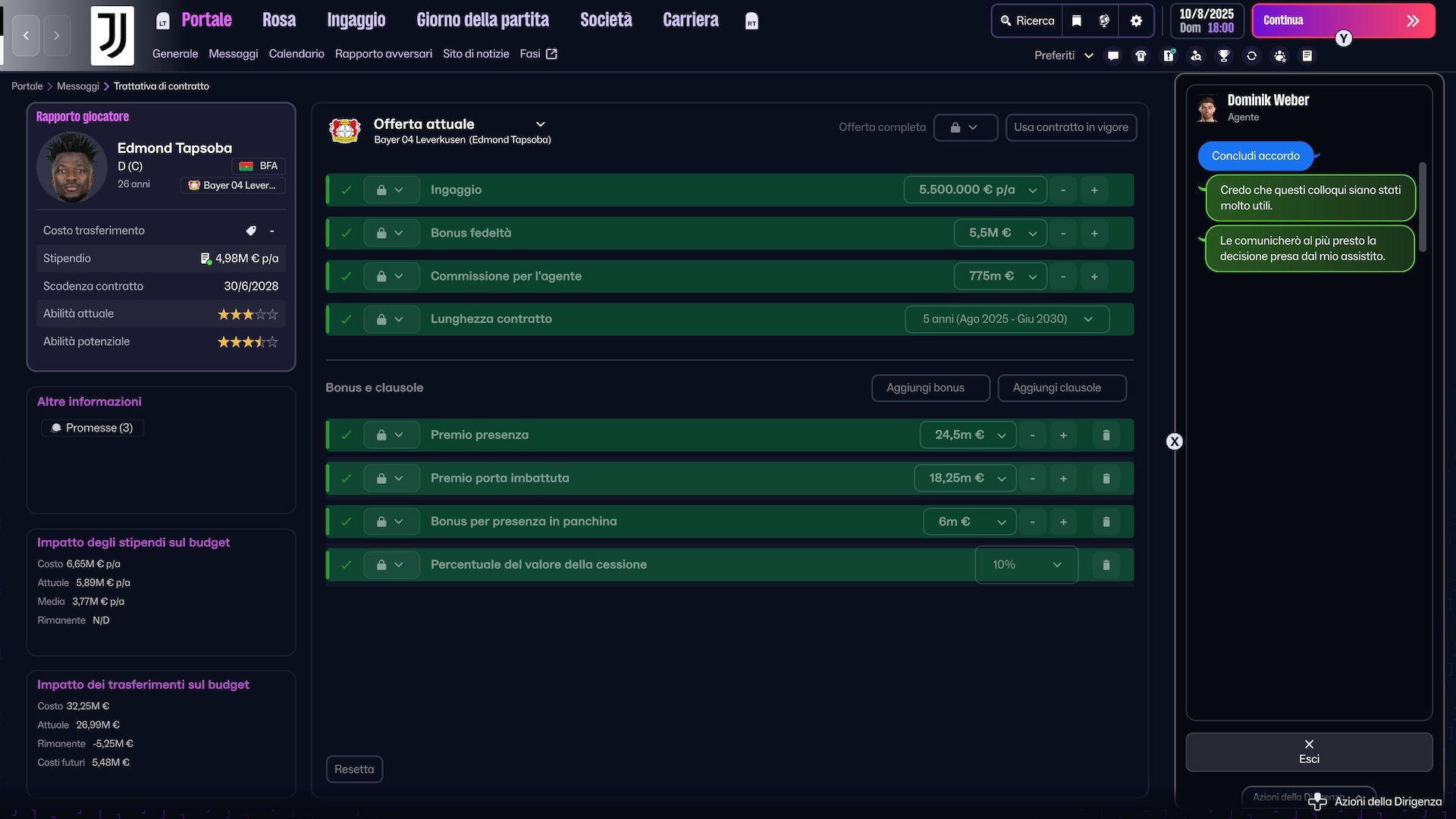Open the Calendario subtab
1456x819 pixels.
296,54
